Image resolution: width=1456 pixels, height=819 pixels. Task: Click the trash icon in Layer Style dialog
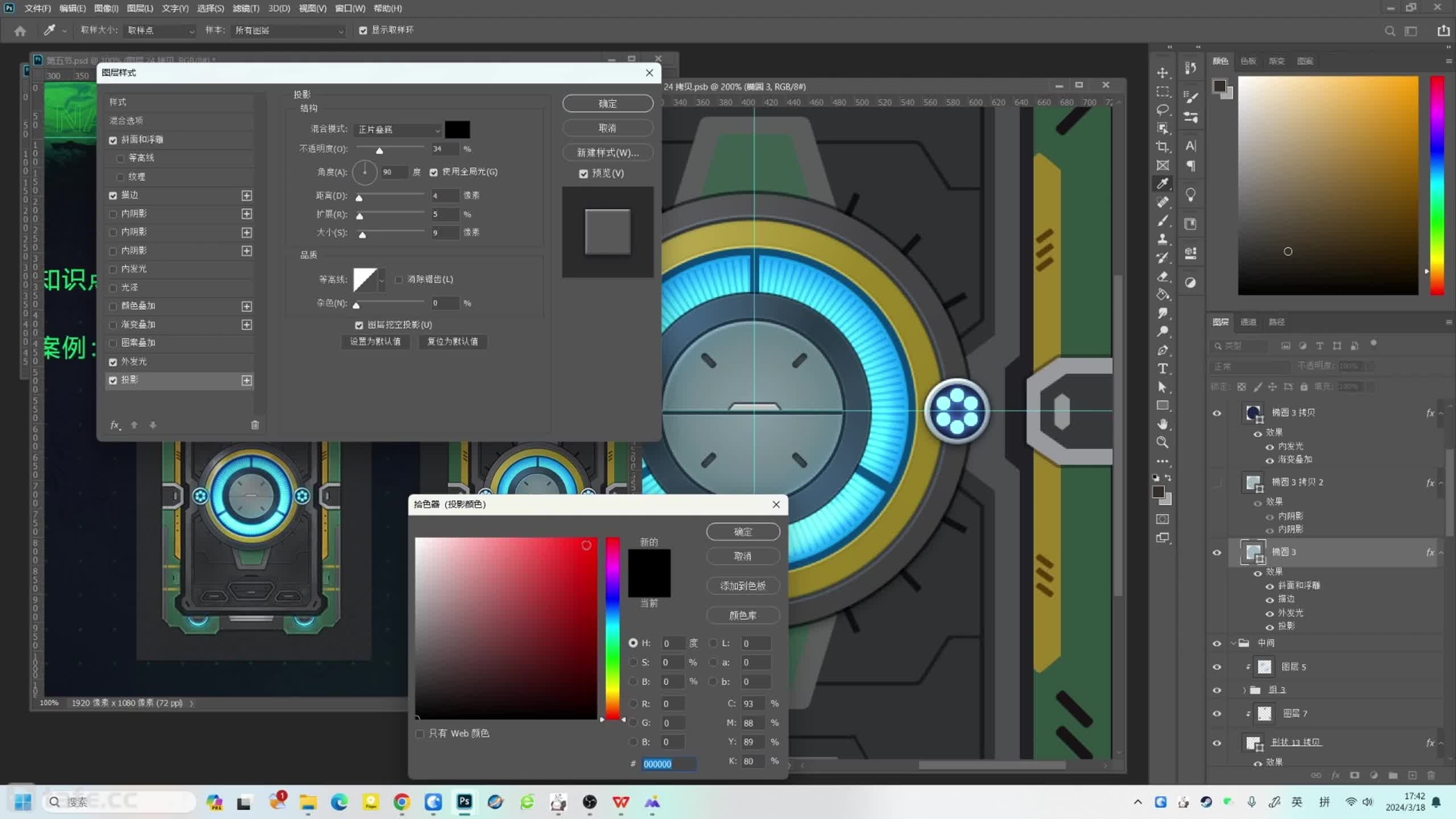pyautogui.click(x=255, y=425)
